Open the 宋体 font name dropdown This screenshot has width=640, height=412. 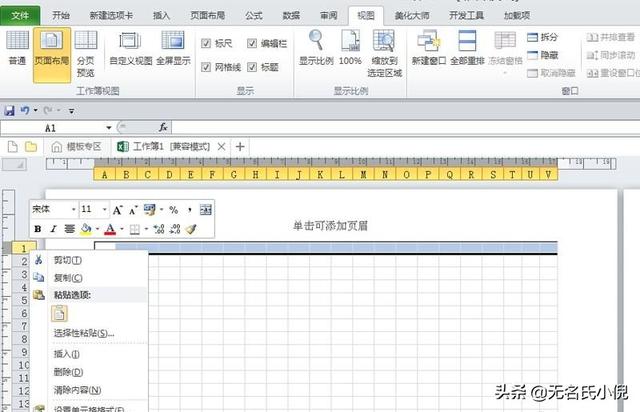click(73, 210)
